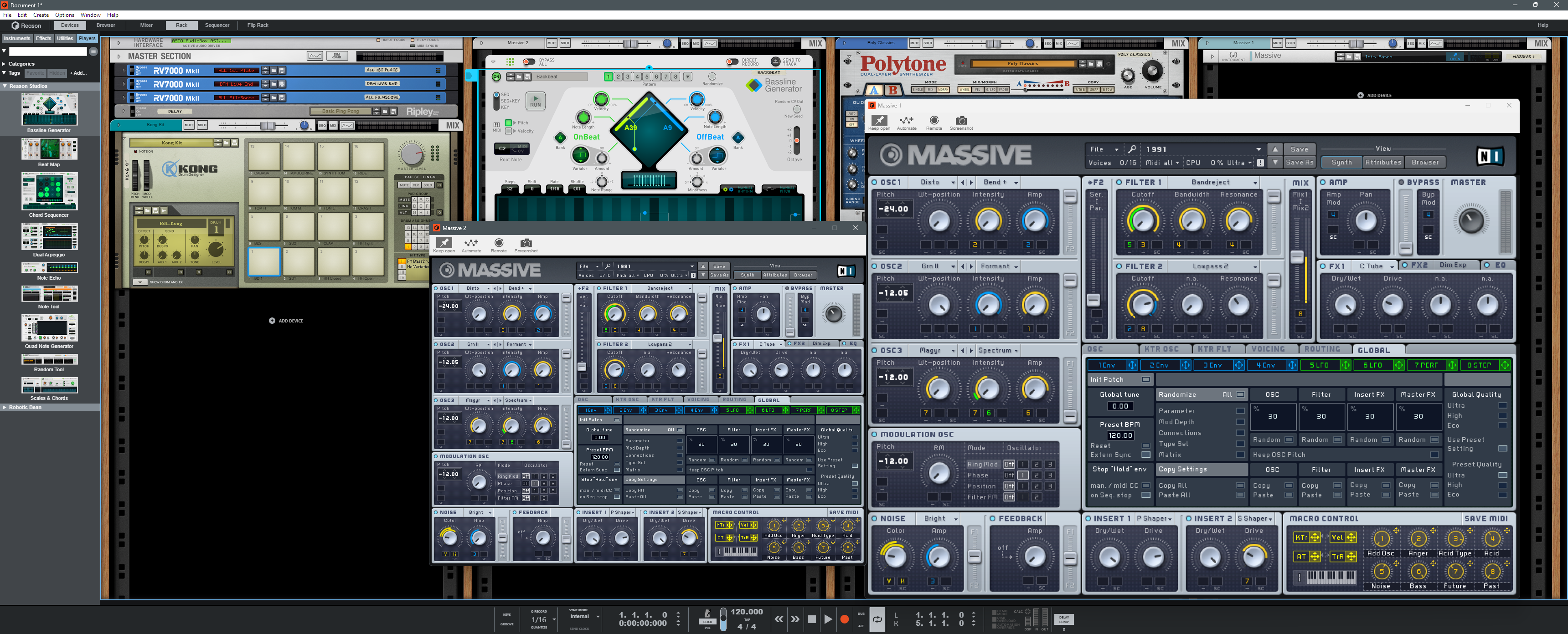This screenshot has width=1568, height=634.
Task: Switch to the Sequencer view
Action: (x=217, y=26)
